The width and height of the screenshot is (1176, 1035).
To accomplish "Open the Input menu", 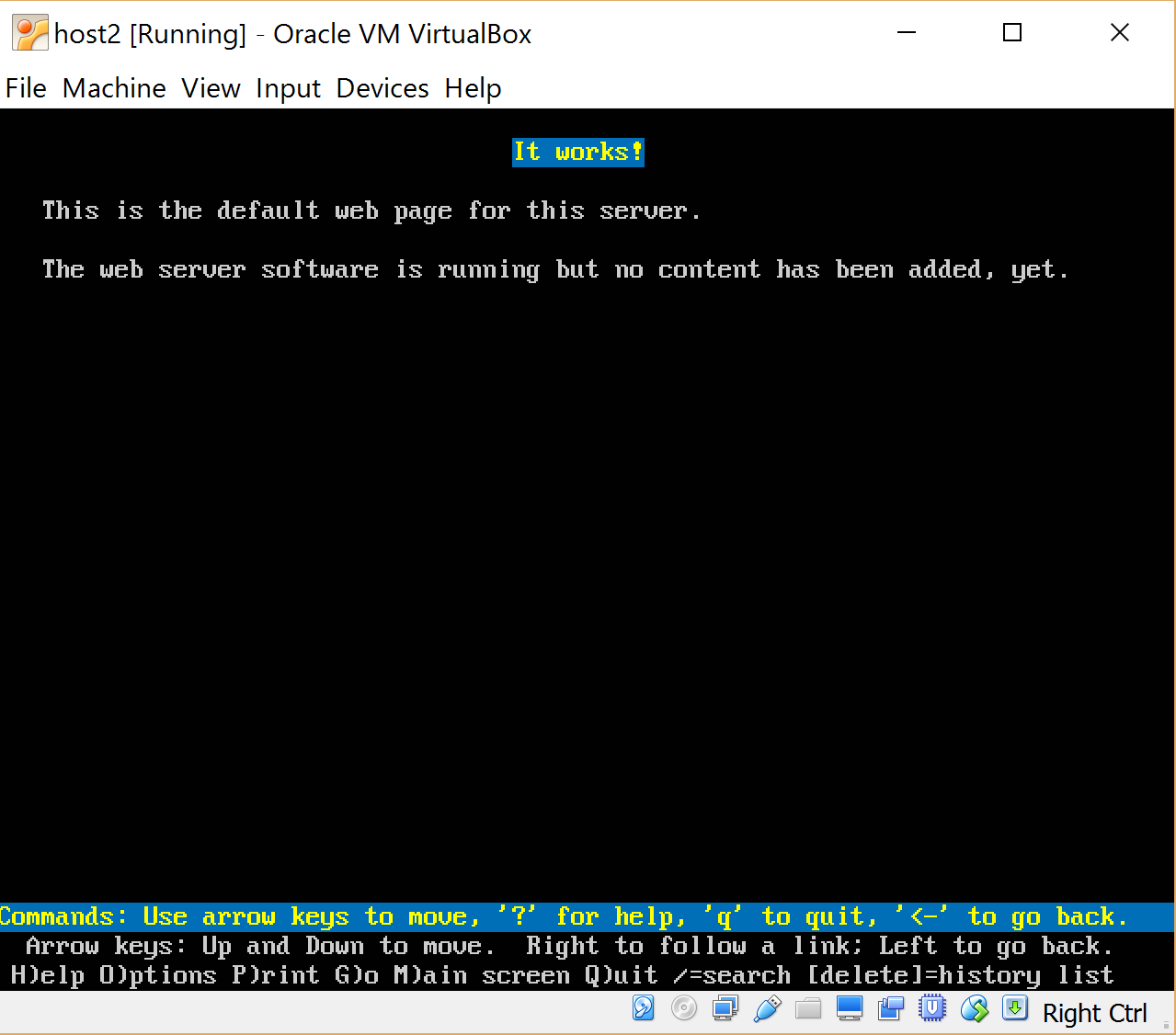I will click(288, 88).
